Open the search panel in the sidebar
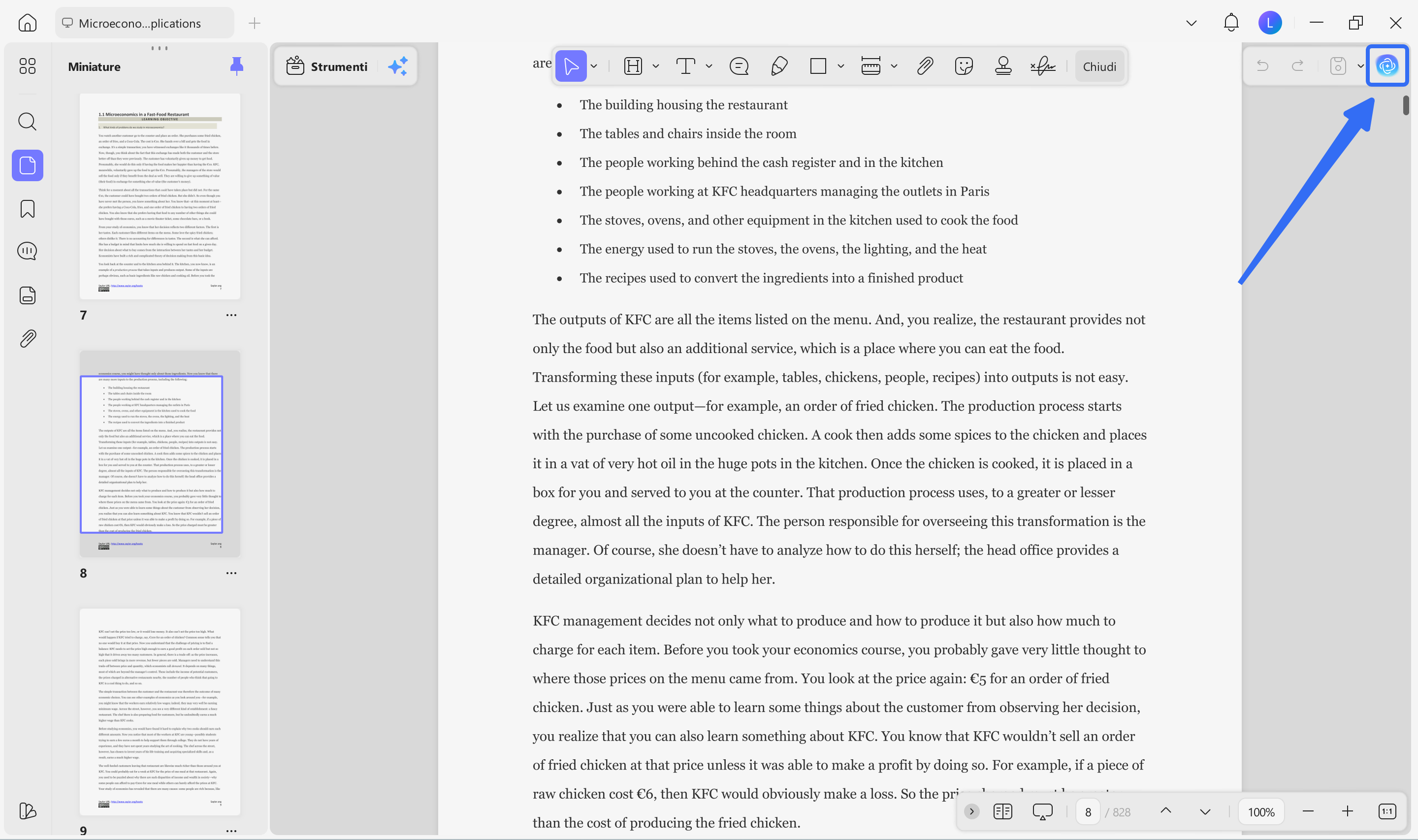 click(27, 121)
